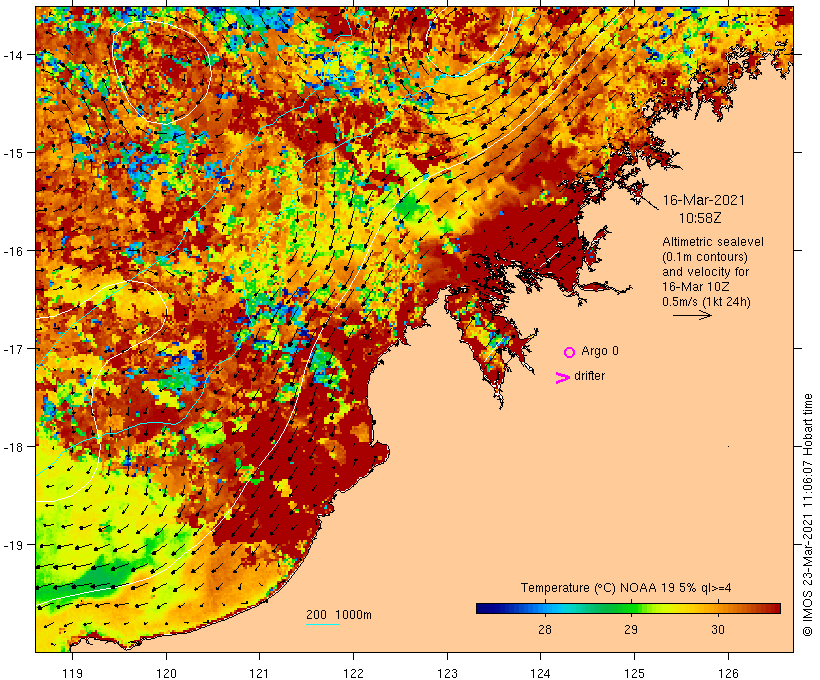Click the 'Argo 0' legend label
820x680 pixels.
(x=600, y=351)
